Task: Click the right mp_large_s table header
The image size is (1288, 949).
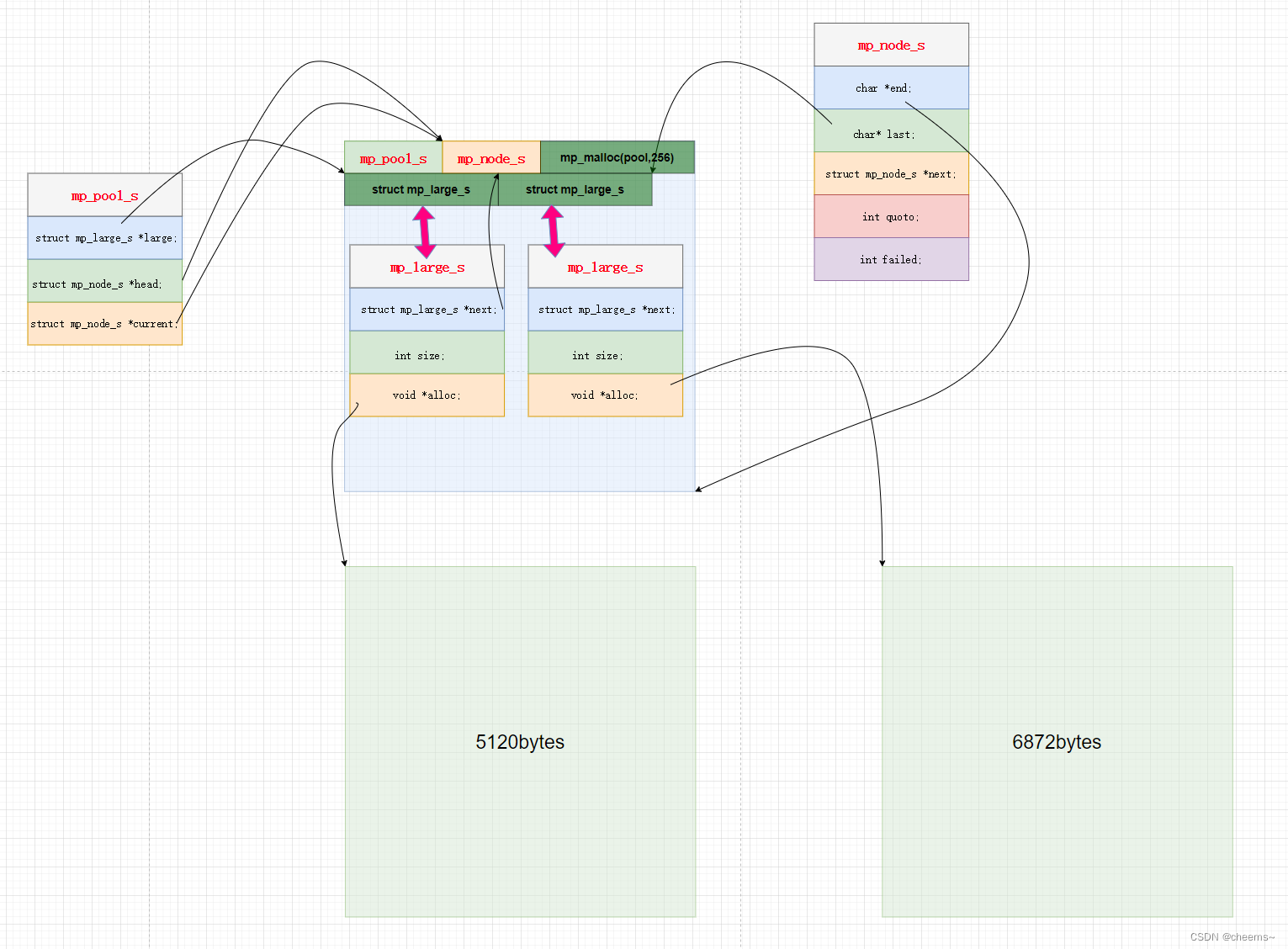Action: pyautogui.click(x=606, y=267)
